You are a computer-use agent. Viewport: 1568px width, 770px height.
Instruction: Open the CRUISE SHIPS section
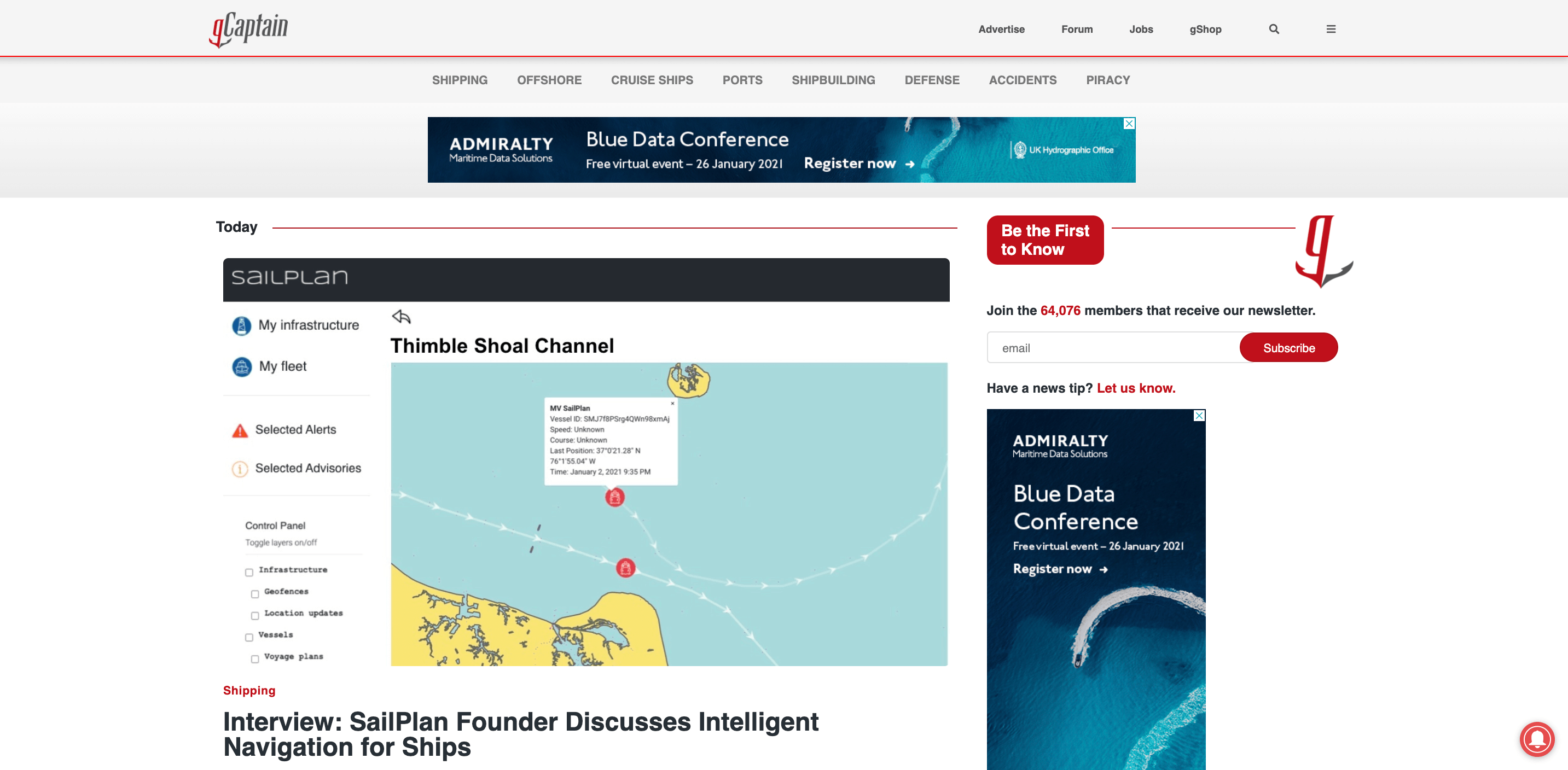[x=652, y=80]
